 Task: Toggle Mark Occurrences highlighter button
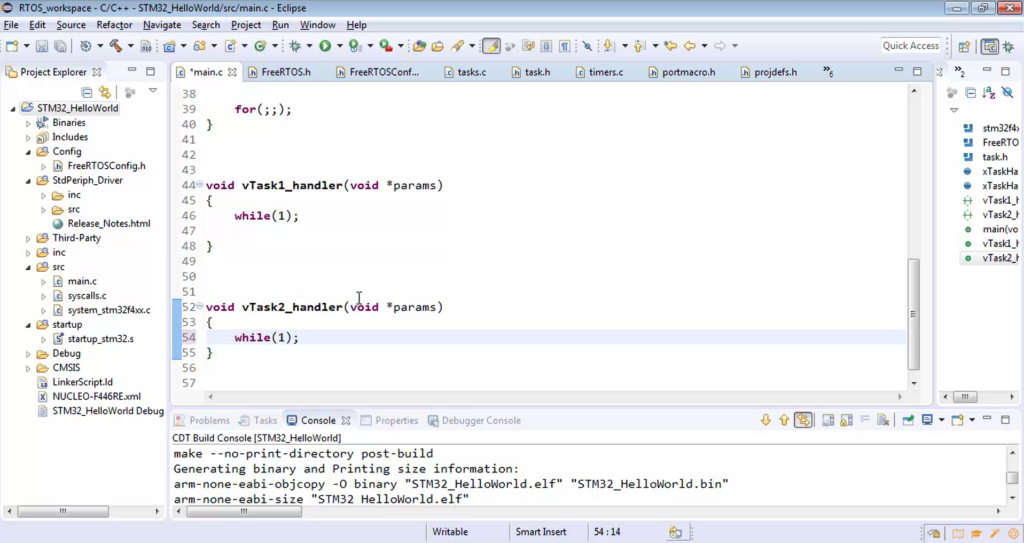[x=491, y=46]
